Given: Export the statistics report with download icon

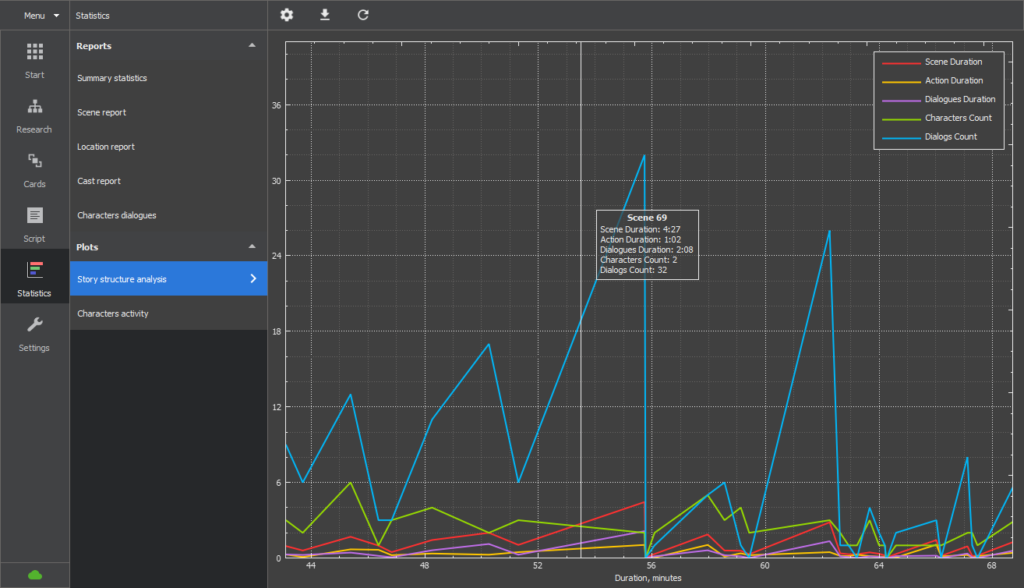Looking at the screenshot, I should [324, 15].
